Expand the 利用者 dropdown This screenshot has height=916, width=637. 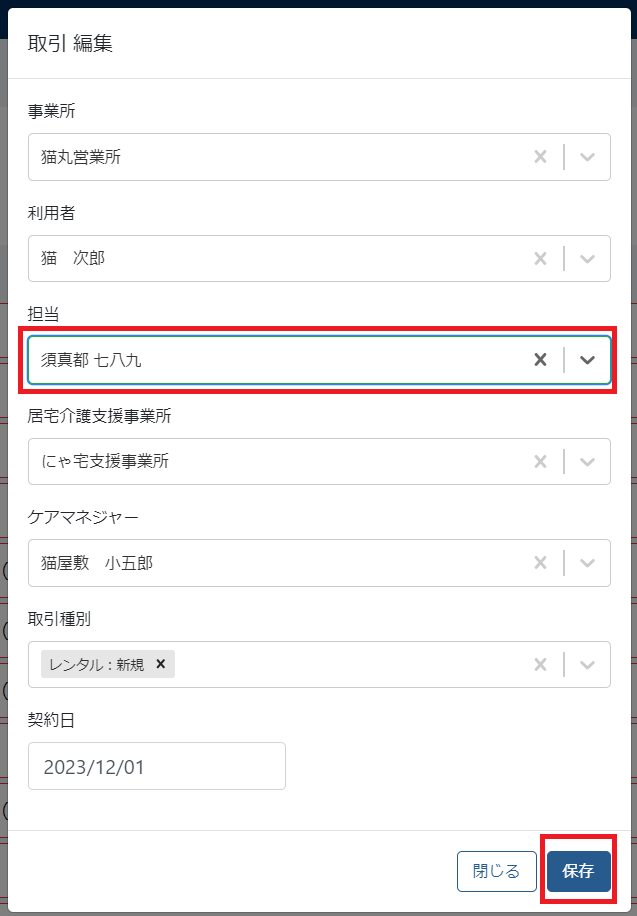pyautogui.click(x=588, y=259)
